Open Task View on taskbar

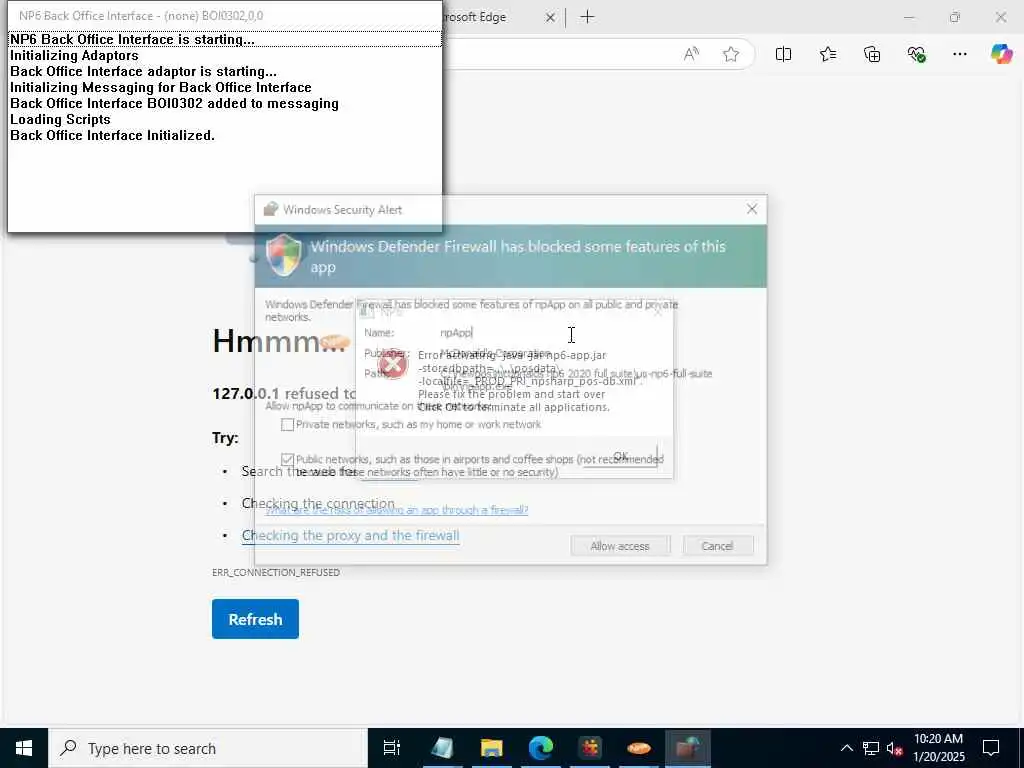tap(391, 748)
